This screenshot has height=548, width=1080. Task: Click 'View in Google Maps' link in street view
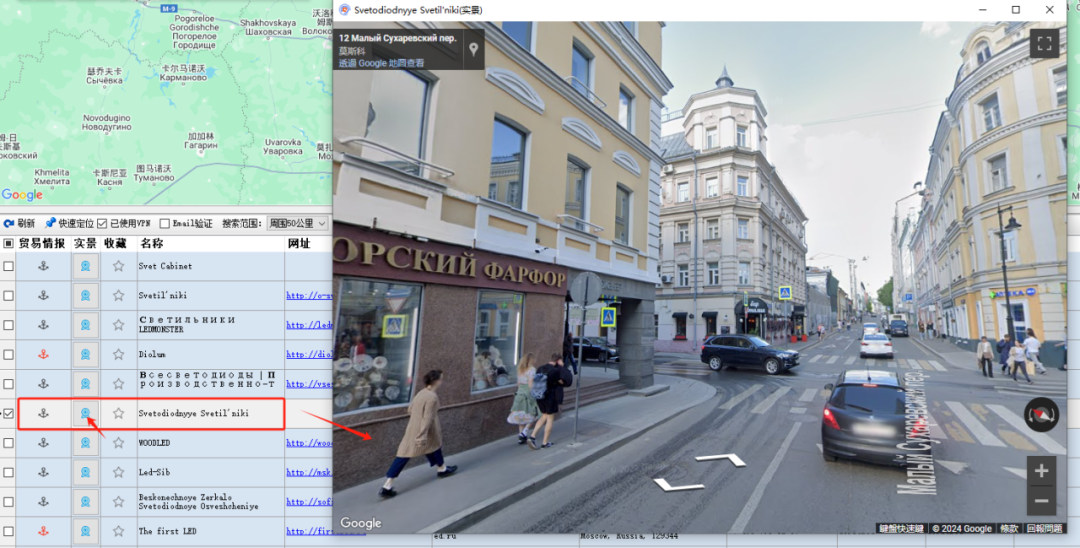381,63
